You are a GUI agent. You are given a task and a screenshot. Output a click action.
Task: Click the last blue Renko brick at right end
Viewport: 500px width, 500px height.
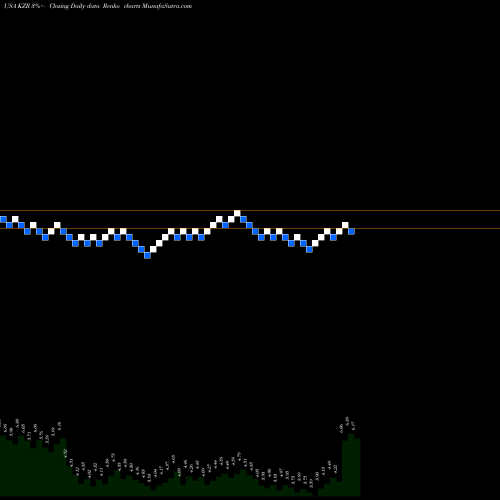click(x=351, y=231)
